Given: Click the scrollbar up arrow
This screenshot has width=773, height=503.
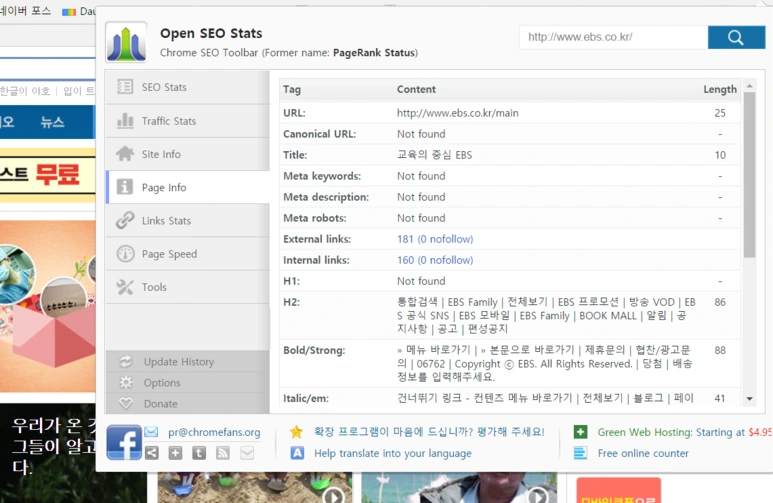Looking at the screenshot, I should coord(749,86).
